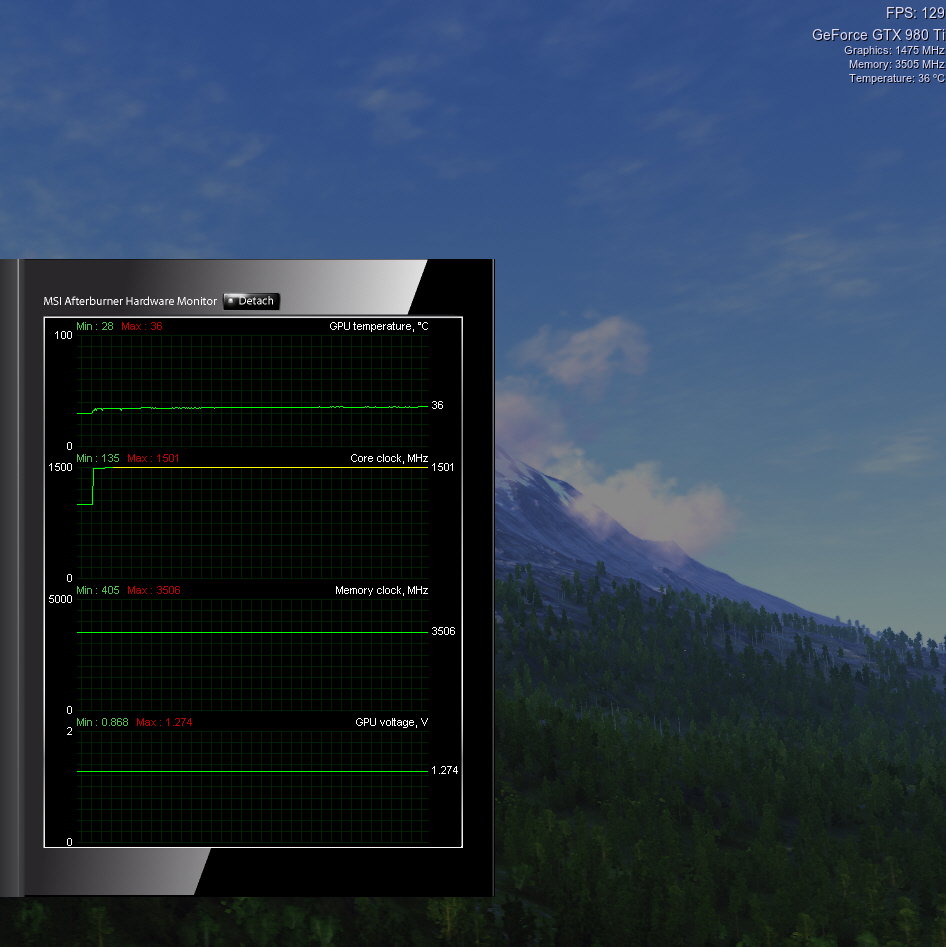Screen dimensions: 946x947
Task: Click the 'Max : 1501' core clock value
Action: pyautogui.click(x=153, y=458)
